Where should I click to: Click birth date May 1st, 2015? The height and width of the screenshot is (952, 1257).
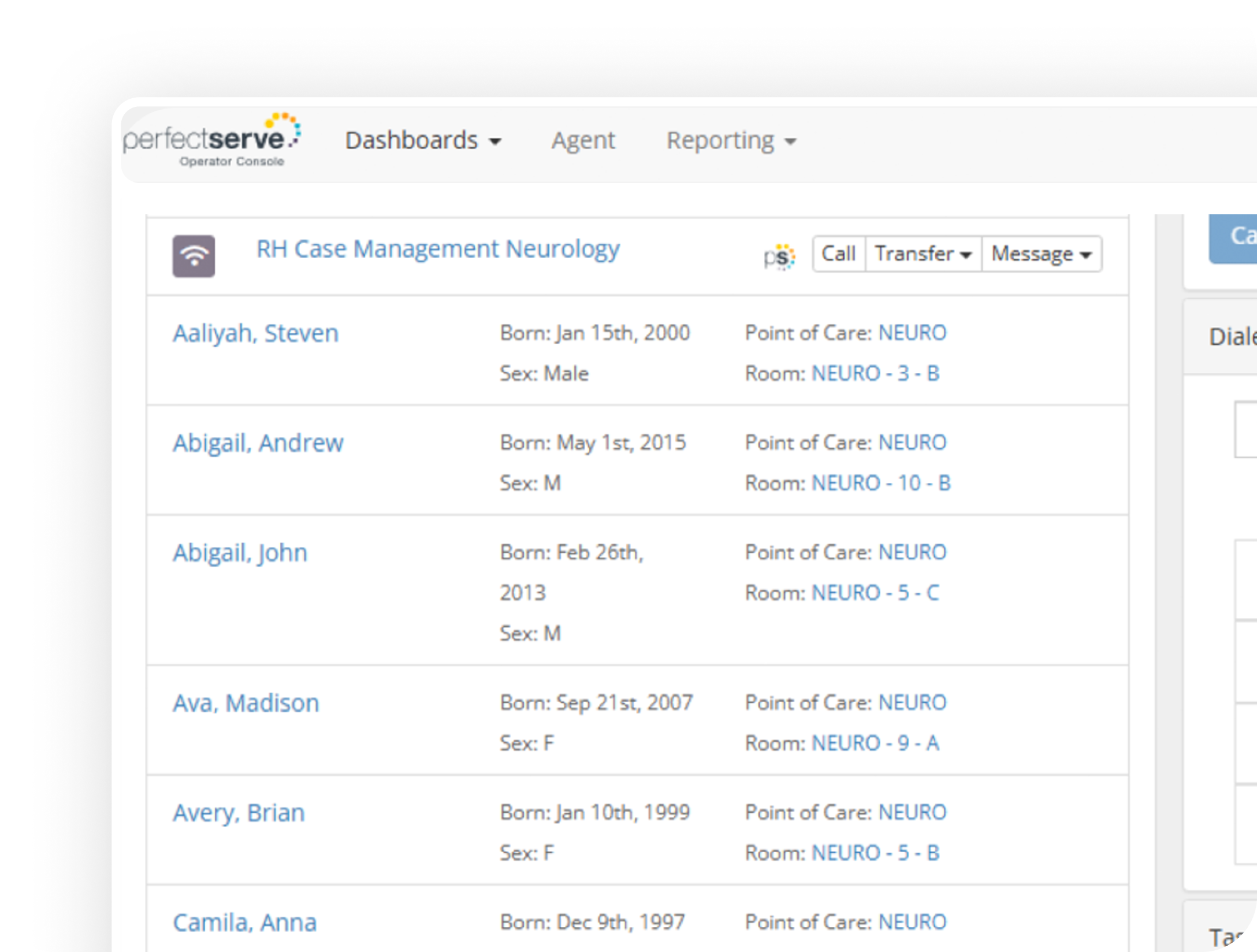click(622, 442)
